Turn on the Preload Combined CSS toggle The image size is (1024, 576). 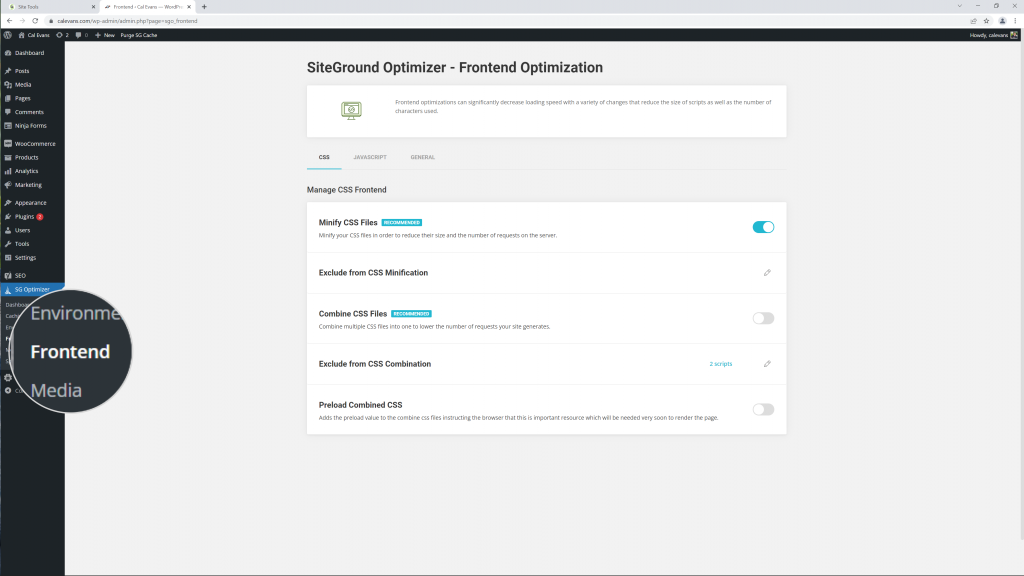tap(763, 409)
